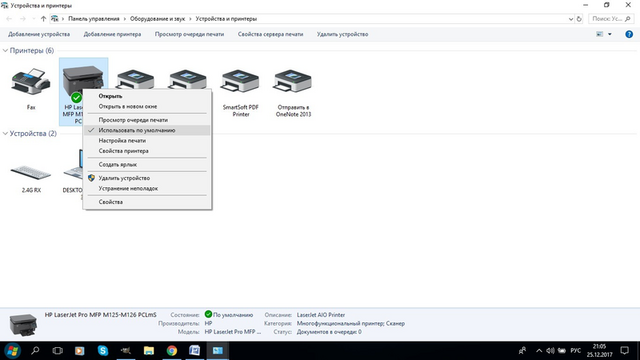Image resolution: width=640 pixels, height=360 pixels.
Task: Select the SmartSoft PDF Printer icon
Action: (240, 82)
